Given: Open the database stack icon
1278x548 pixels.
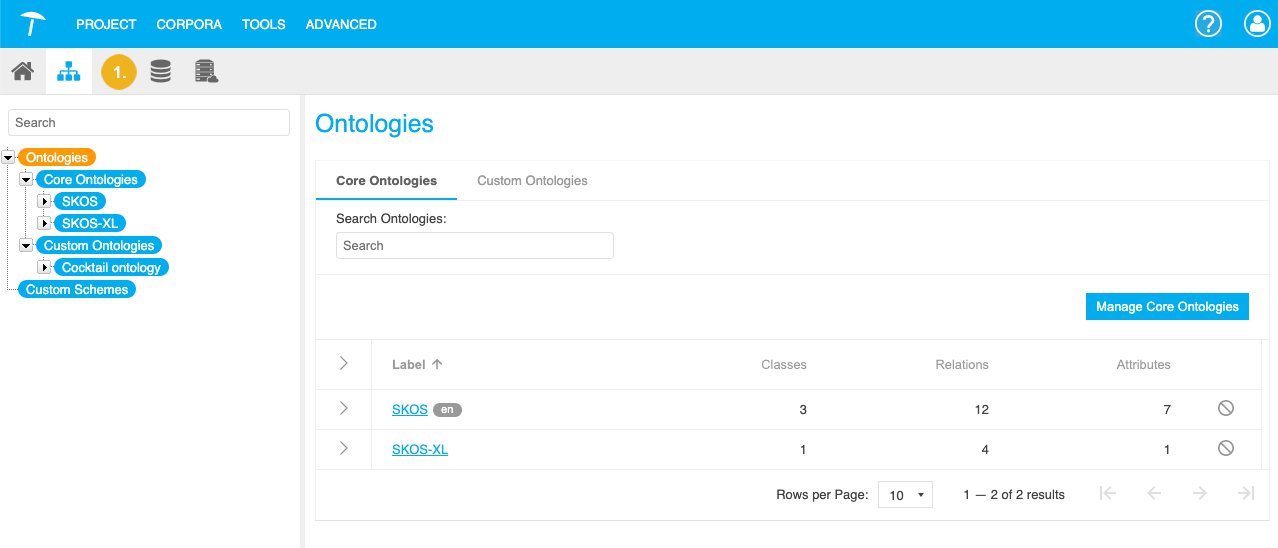Looking at the screenshot, I should pos(160,72).
